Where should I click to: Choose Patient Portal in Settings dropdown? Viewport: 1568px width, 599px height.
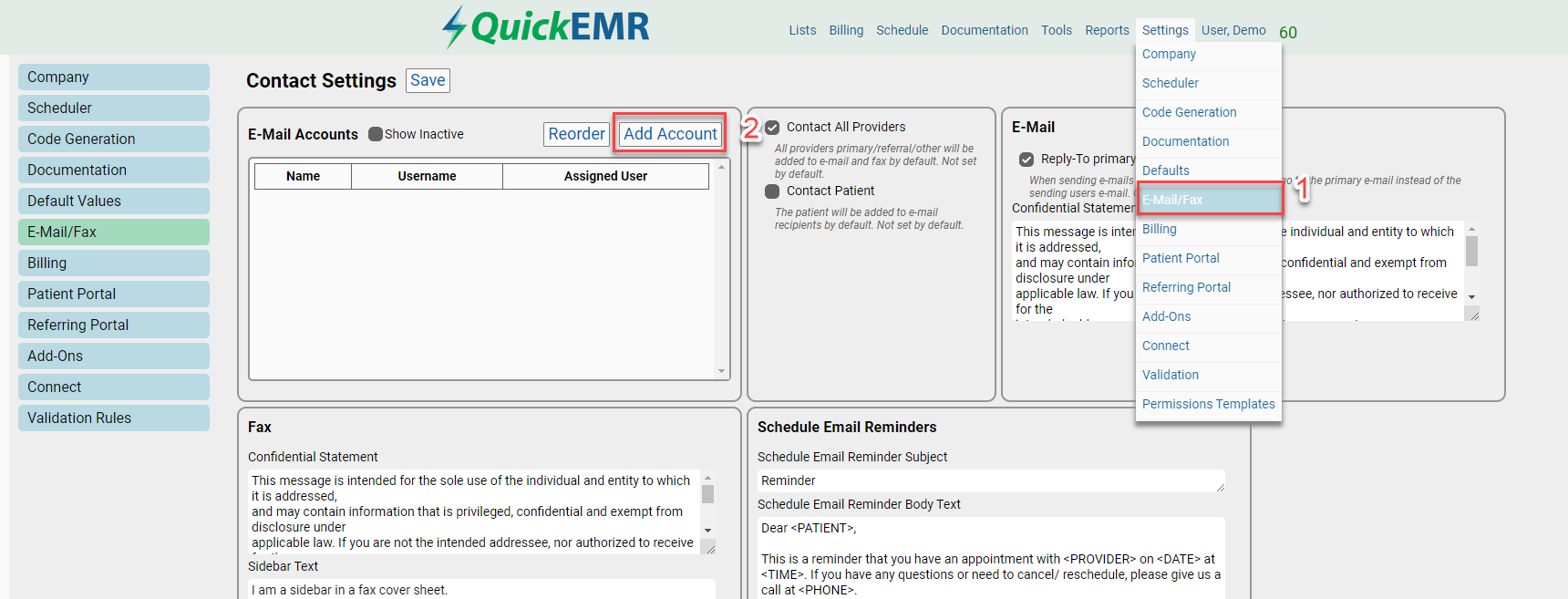tap(1209, 259)
